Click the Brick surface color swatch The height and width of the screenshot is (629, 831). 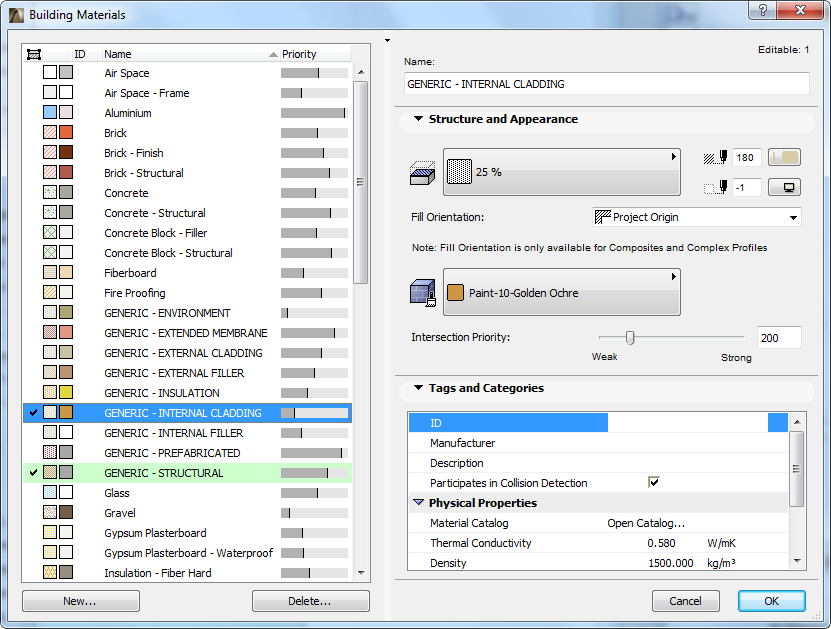pos(66,132)
